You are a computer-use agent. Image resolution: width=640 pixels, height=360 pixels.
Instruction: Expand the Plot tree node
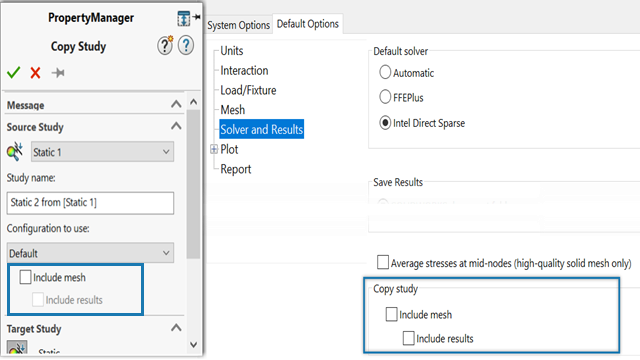[x=214, y=149]
